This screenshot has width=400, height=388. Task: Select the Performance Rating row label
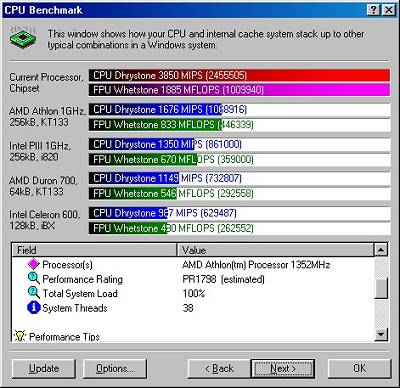(x=83, y=279)
